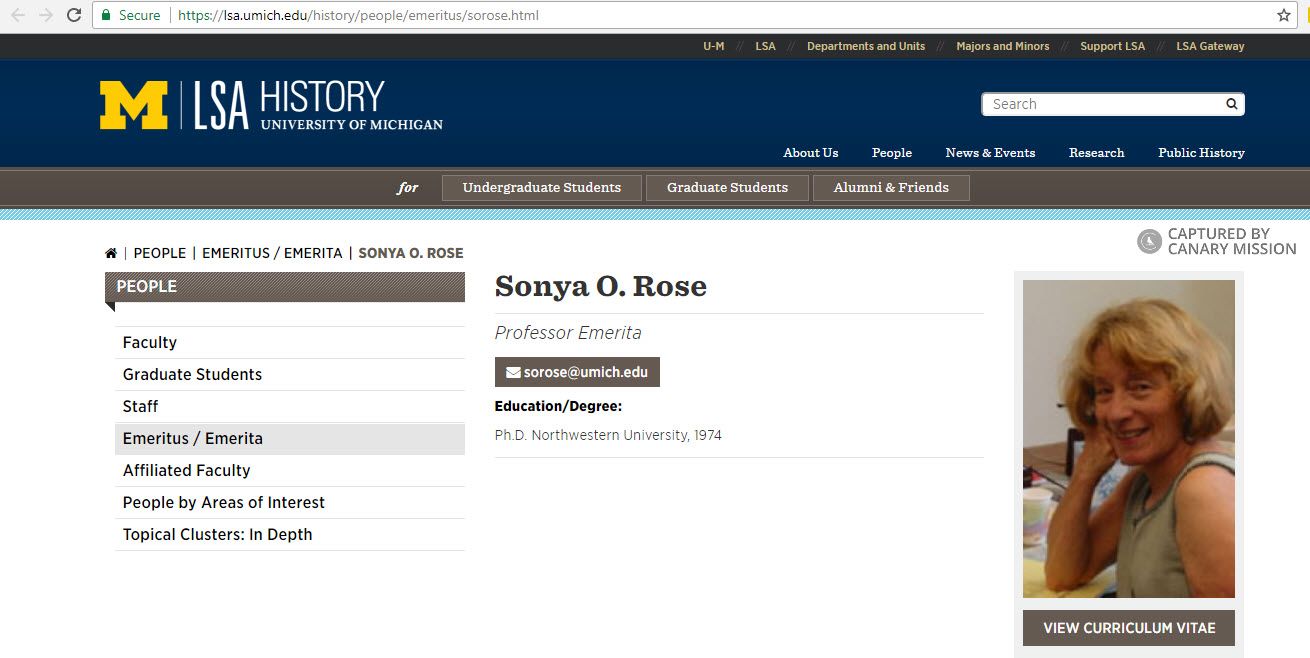1310x658 pixels.
Task: Open the News & Events menu
Action: coord(990,153)
